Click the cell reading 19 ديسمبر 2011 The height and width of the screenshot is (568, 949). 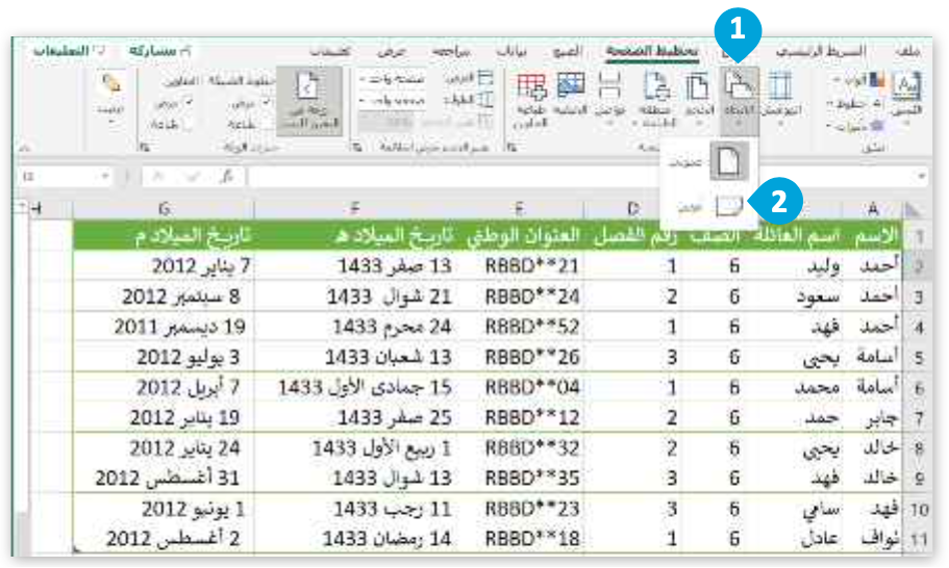[163, 327]
